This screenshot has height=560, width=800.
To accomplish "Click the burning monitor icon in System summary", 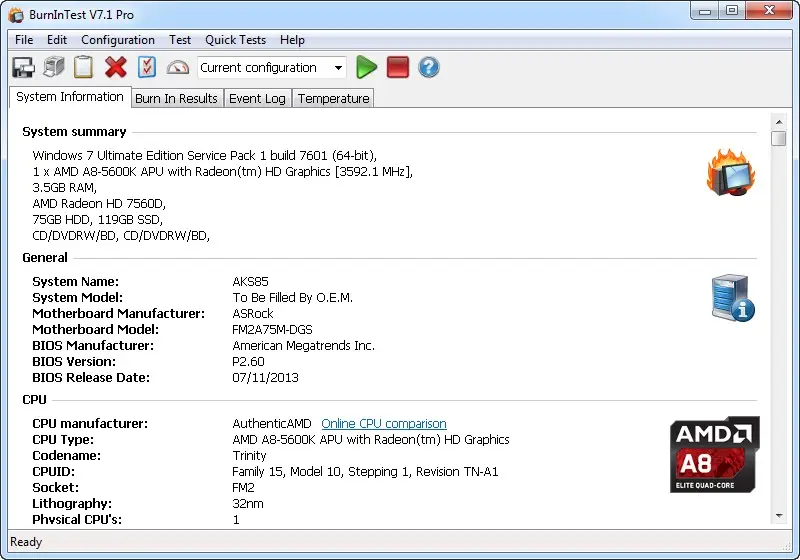I will click(731, 172).
